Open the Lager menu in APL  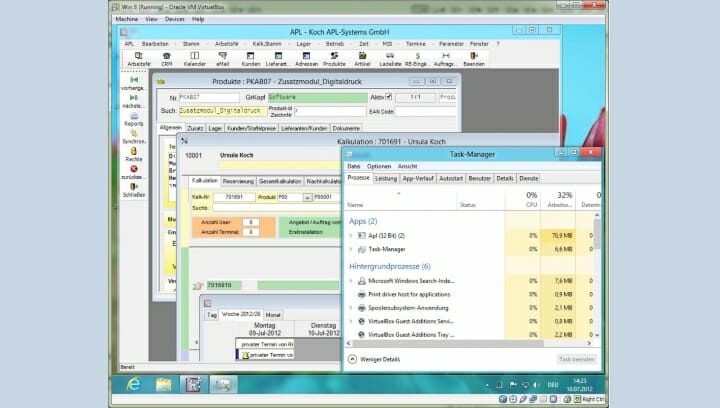304,44
